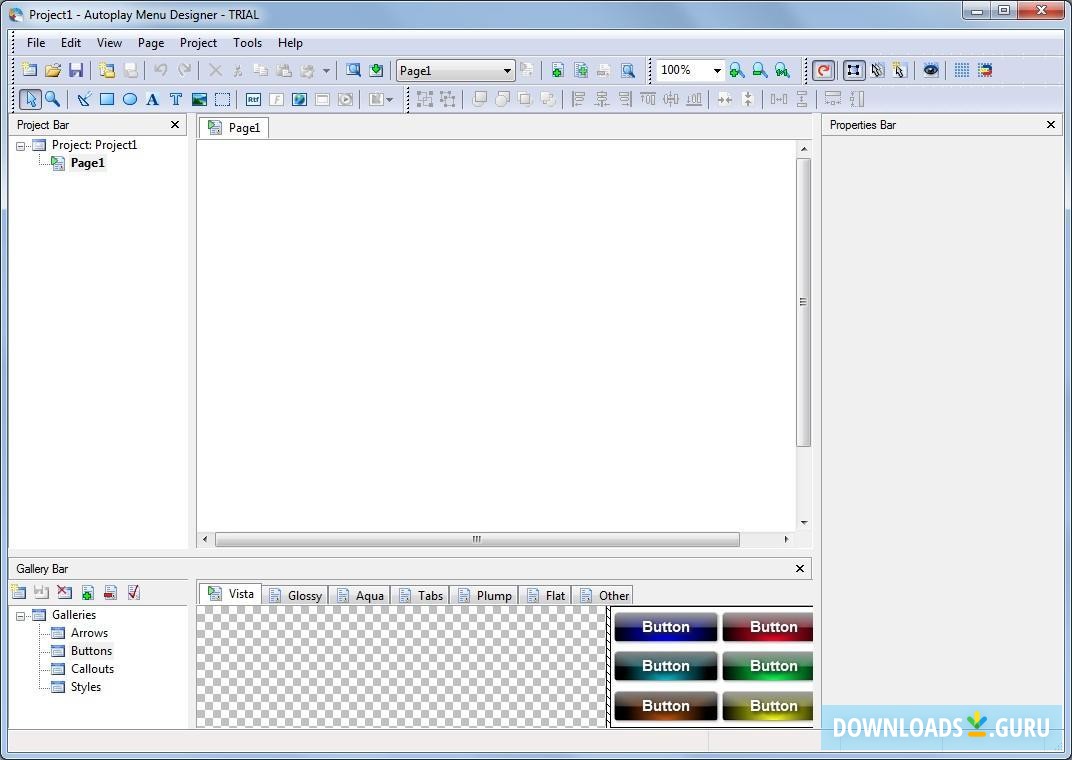Pick the blue glow Button thumbnail

[665, 627]
